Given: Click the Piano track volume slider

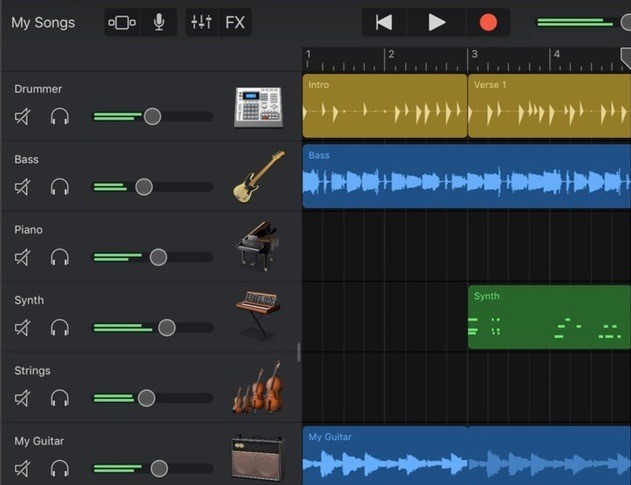Looking at the screenshot, I should (158, 257).
